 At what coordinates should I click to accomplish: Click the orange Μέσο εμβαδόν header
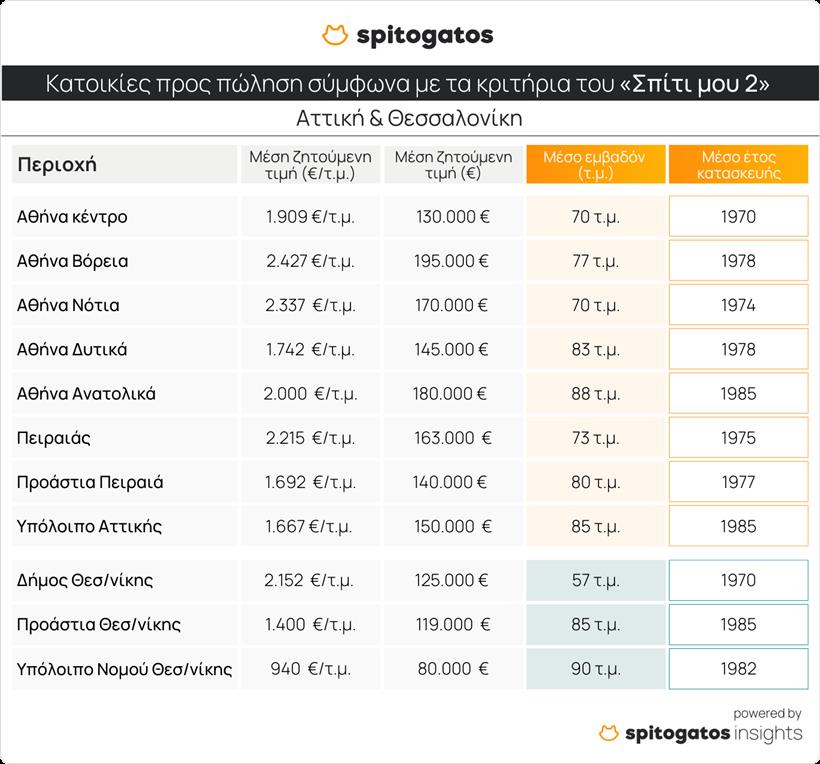click(595, 165)
